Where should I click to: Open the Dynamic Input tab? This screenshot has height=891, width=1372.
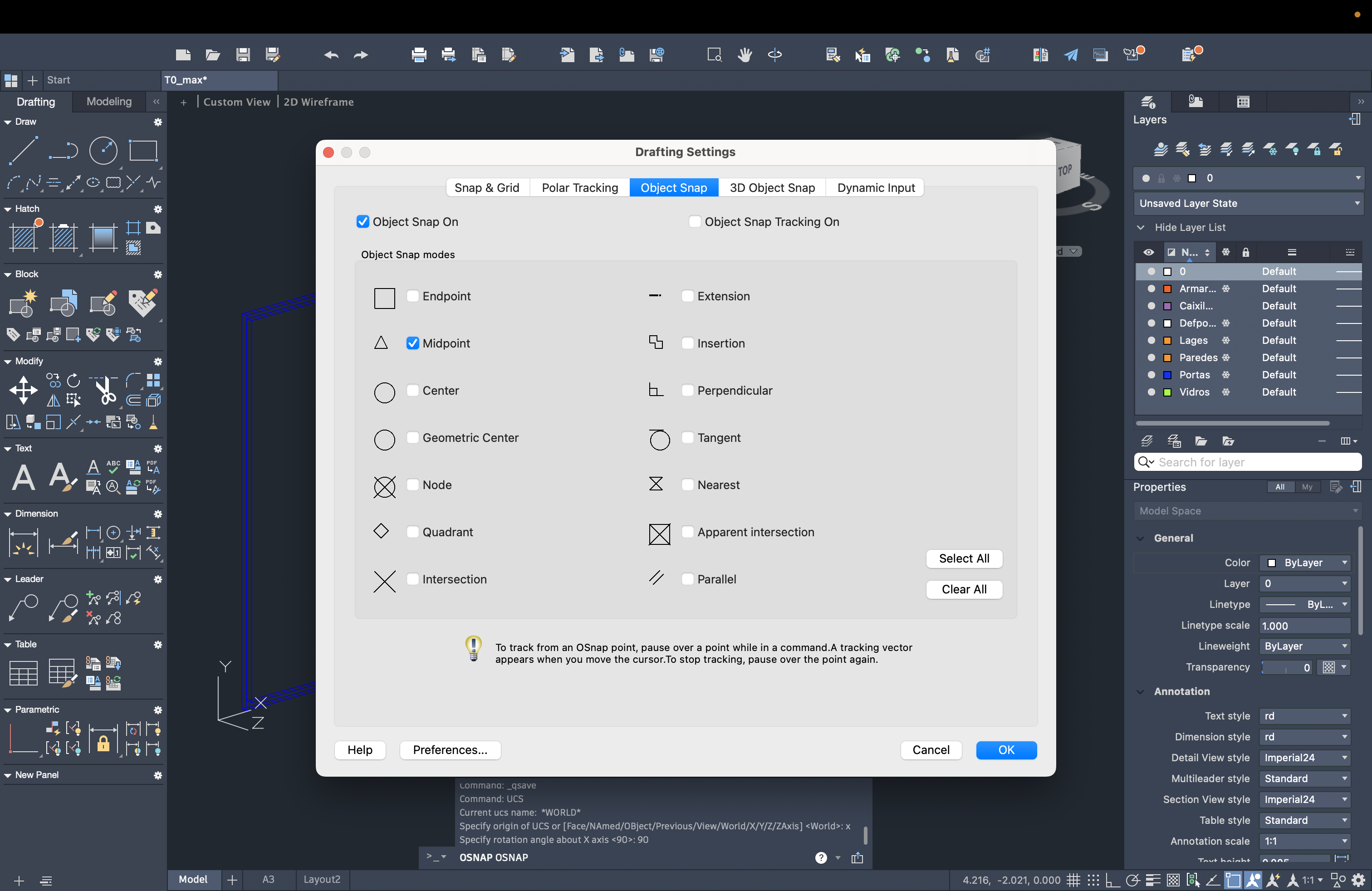[x=875, y=188]
